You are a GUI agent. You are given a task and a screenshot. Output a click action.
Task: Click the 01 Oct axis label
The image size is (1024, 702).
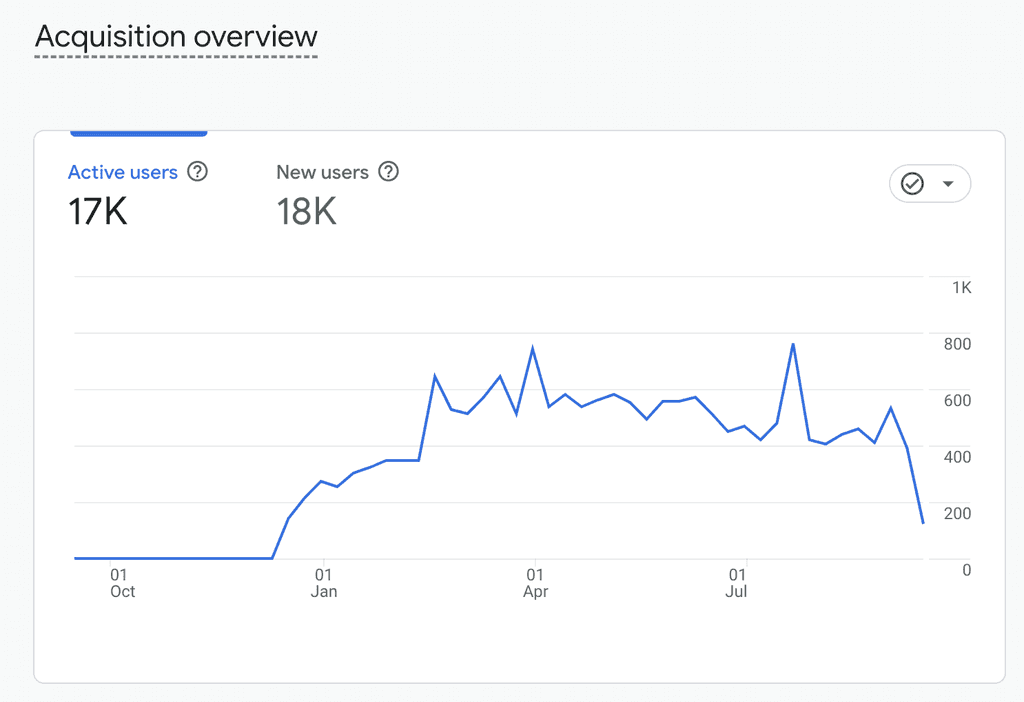coord(122,583)
